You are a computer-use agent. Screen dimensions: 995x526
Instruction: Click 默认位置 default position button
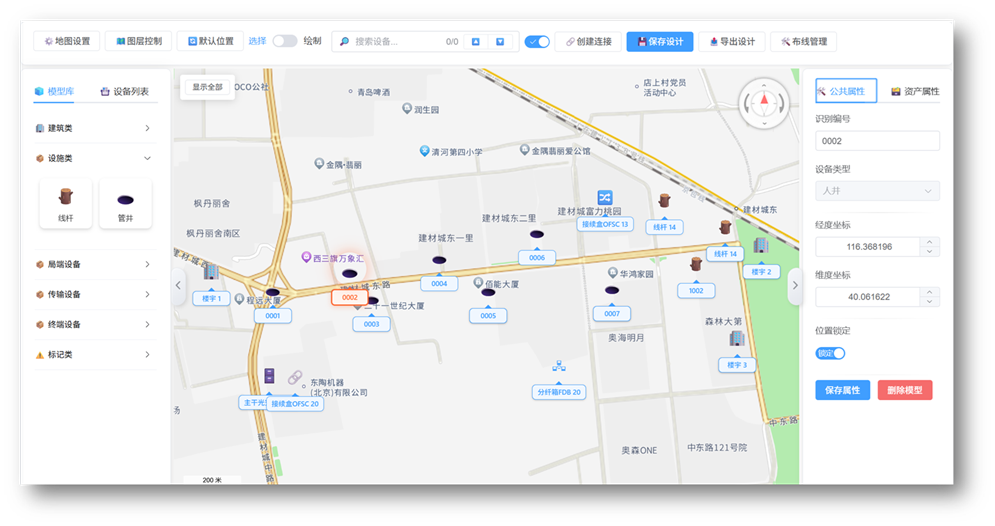[x=210, y=41]
